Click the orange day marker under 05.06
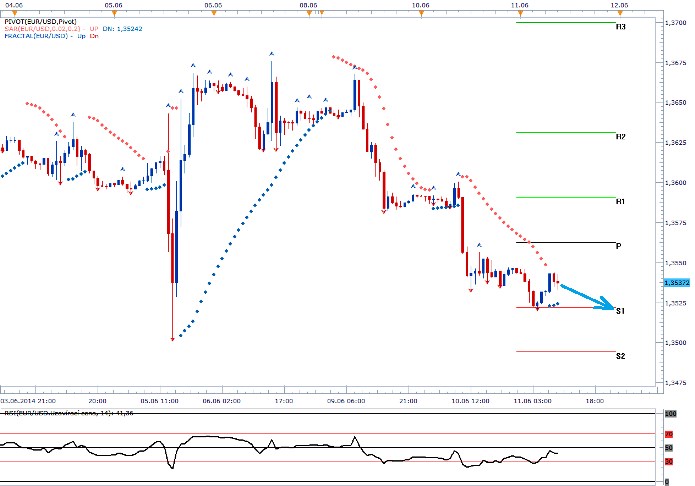 [x=114, y=13]
